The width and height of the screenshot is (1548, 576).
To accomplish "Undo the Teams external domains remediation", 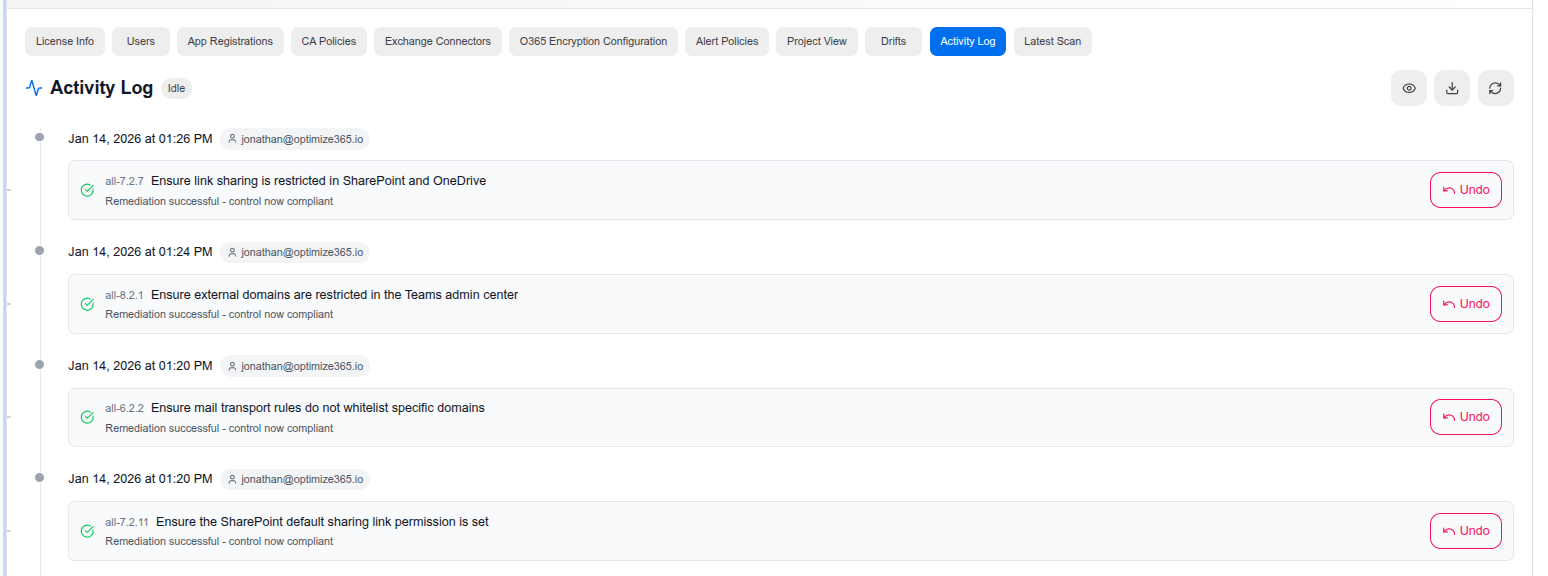I will tap(1465, 304).
